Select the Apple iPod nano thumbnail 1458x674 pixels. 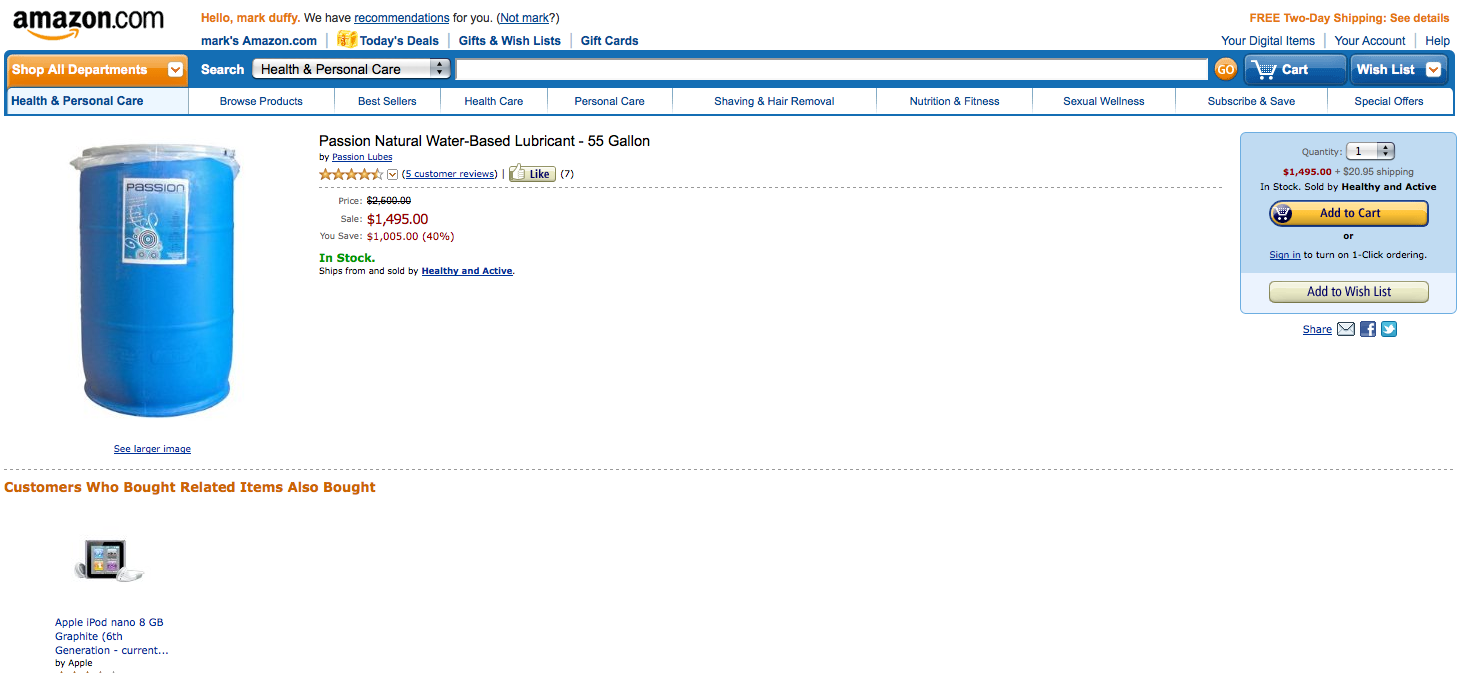[106, 561]
